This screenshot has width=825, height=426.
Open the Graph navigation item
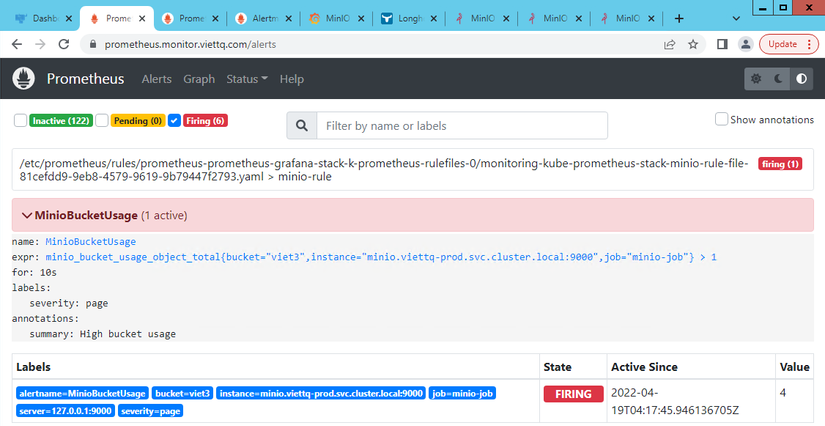199,79
